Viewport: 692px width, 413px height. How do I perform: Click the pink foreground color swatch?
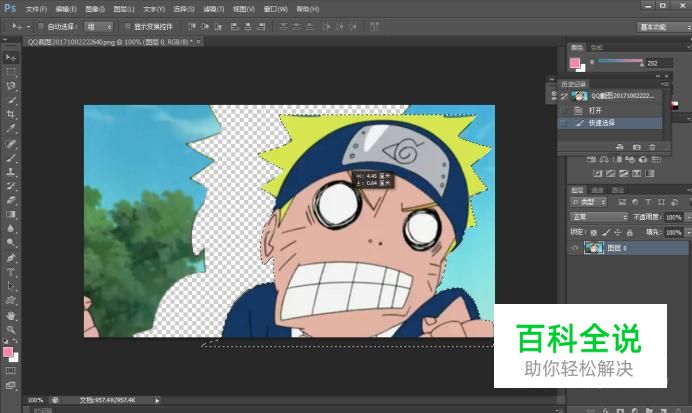(9, 352)
